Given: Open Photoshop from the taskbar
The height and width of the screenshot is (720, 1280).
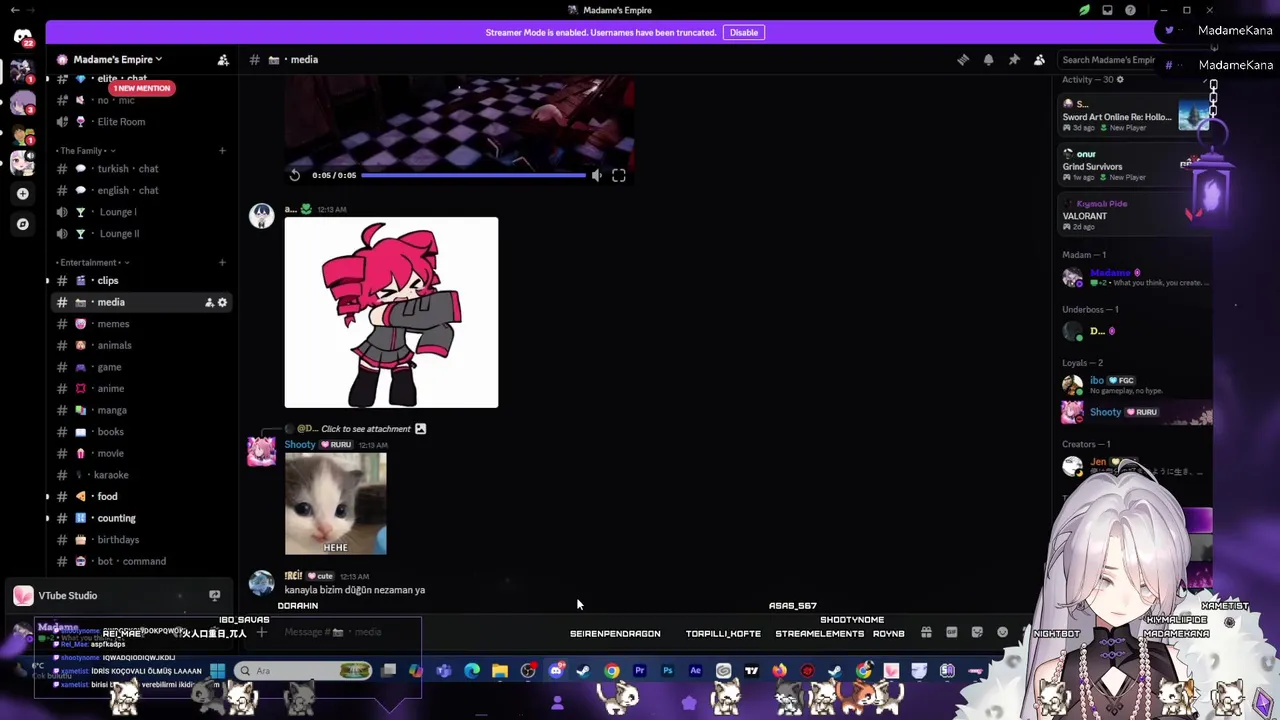Looking at the screenshot, I should (x=667, y=671).
